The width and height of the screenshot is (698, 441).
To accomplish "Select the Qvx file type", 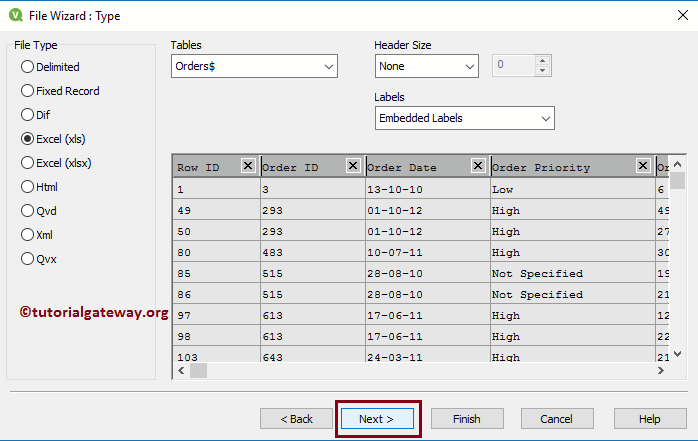I will coord(39,259).
